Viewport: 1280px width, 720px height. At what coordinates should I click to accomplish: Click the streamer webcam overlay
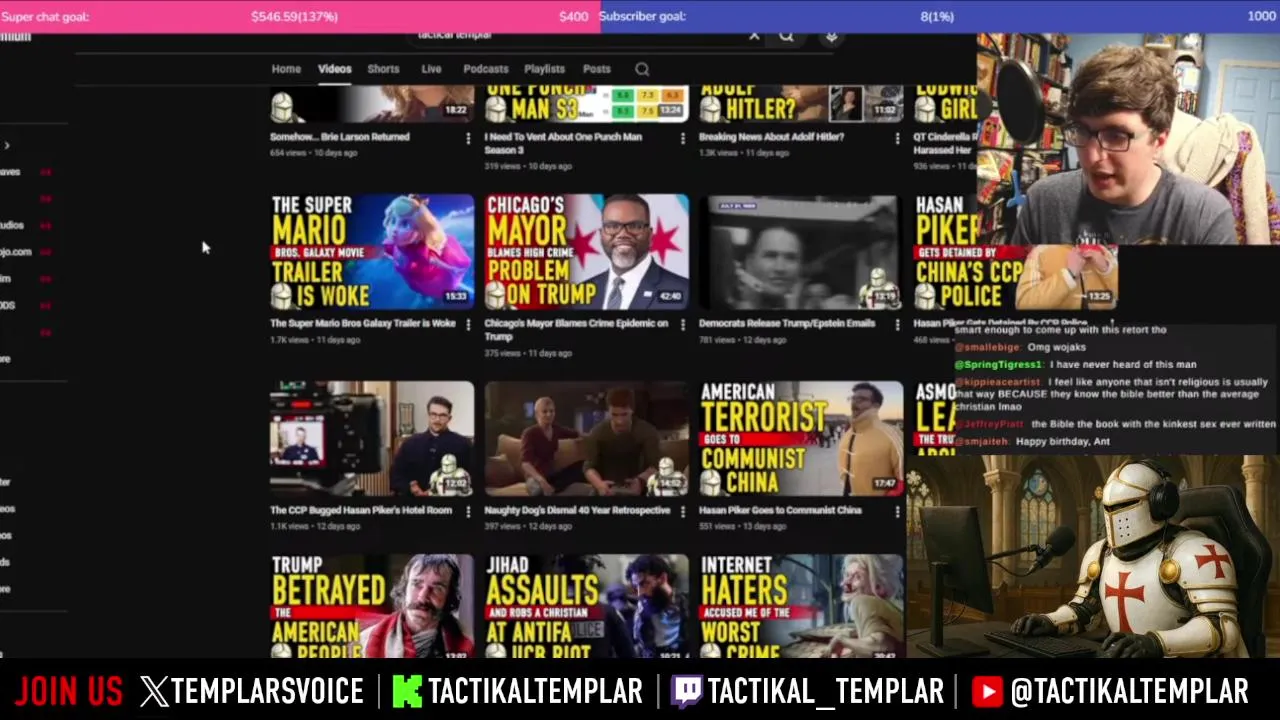[x=1128, y=140]
